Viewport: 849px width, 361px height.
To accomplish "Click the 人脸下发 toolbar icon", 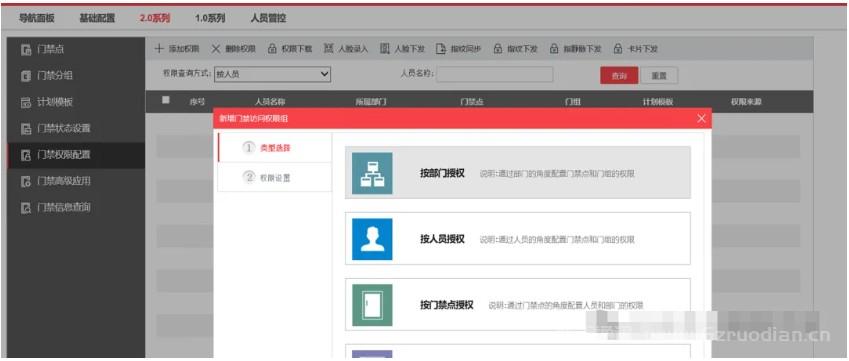I will pos(385,49).
